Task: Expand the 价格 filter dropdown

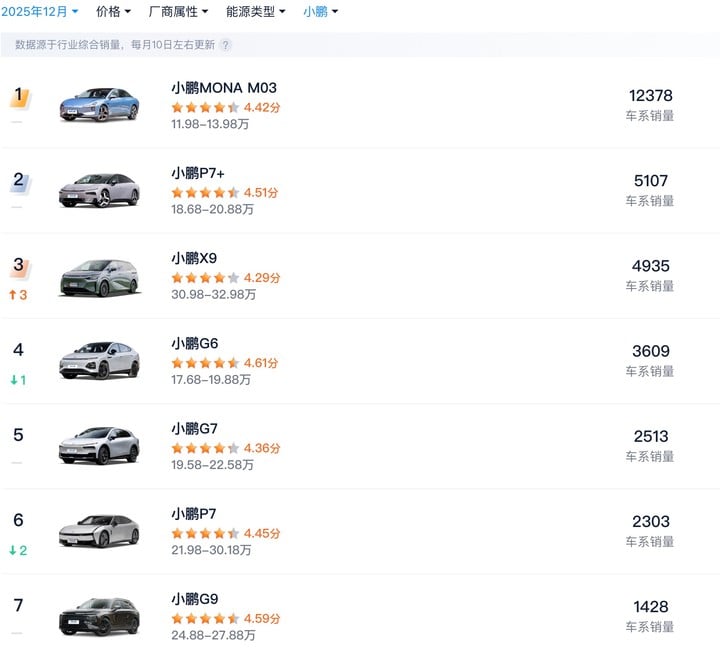Action: tap(113, 12)
